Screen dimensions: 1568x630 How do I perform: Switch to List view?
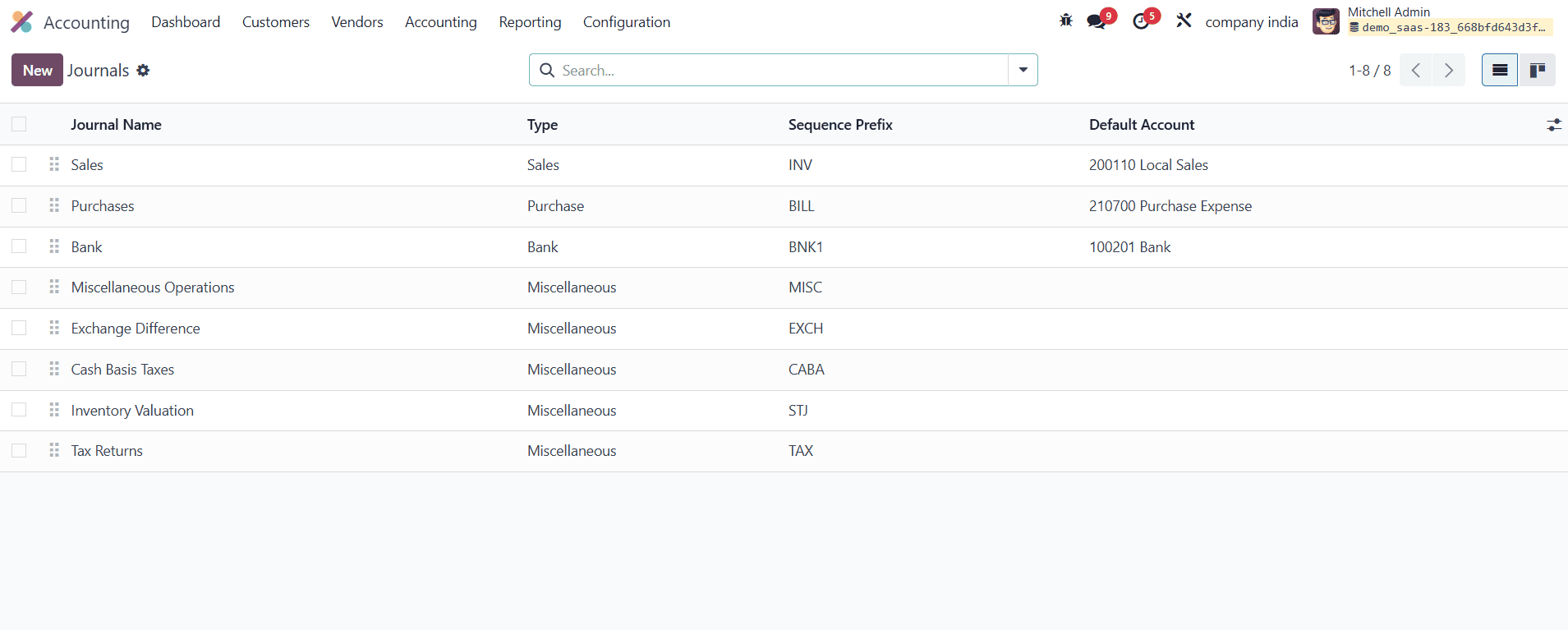(x=1499, y=71)
